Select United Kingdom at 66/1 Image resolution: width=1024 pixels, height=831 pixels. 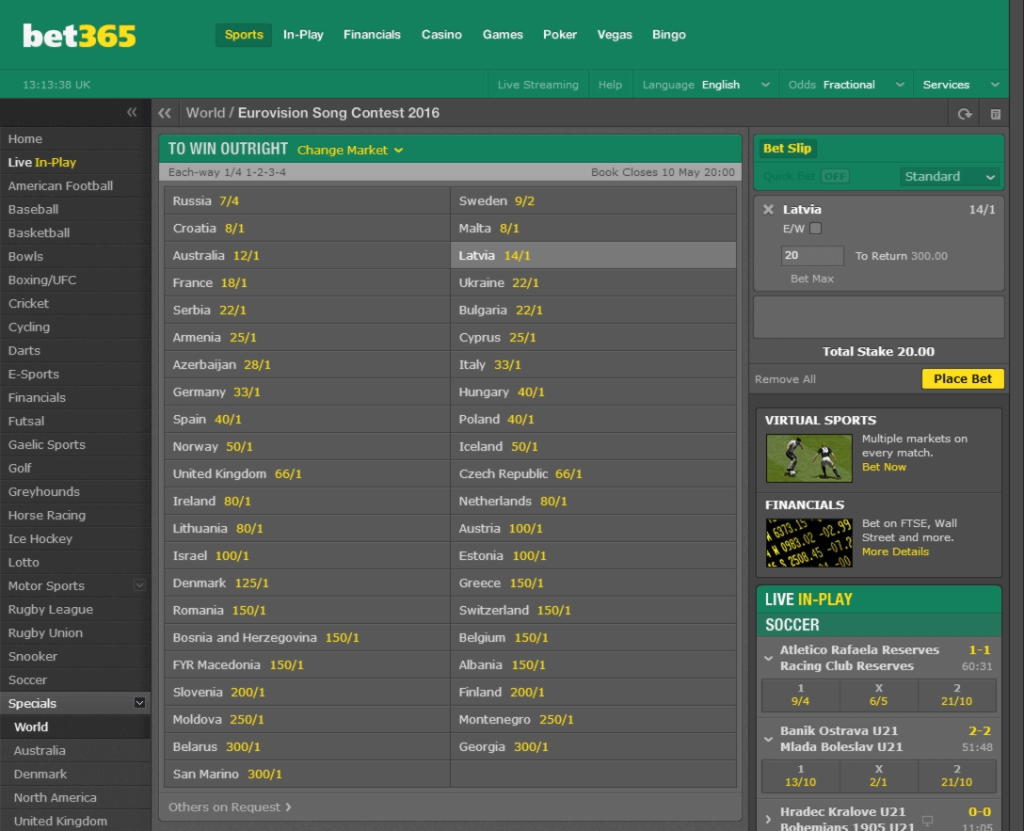pyautogui.click(x=307, y=474)
